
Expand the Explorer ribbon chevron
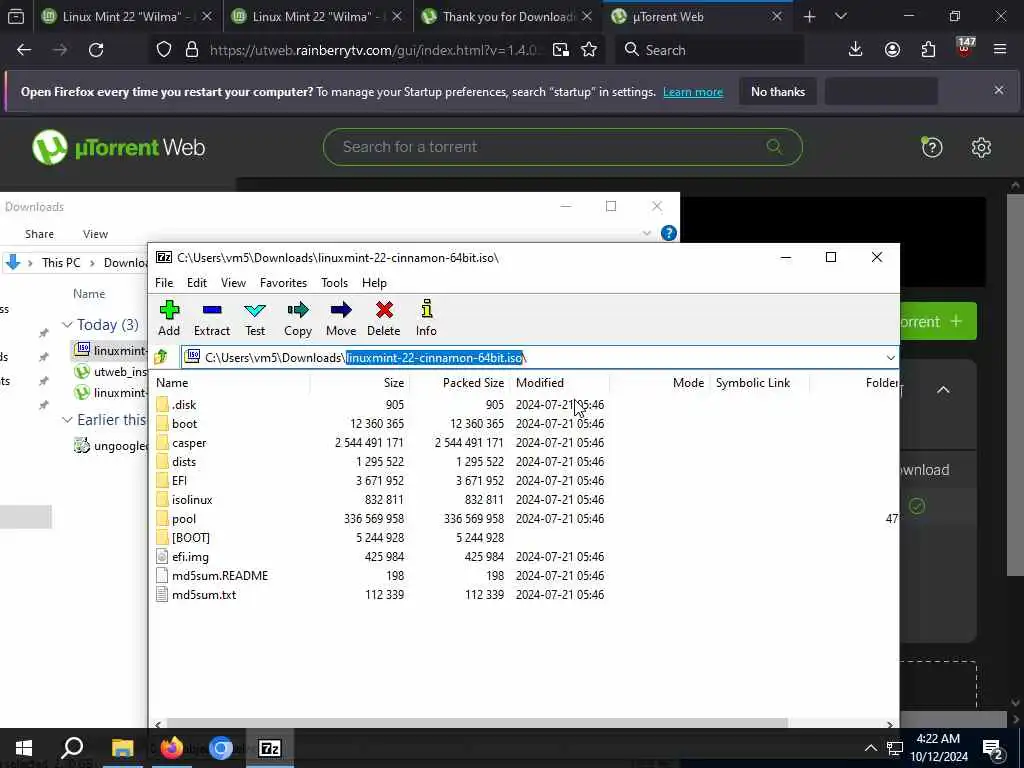click(x=647, y=233)
